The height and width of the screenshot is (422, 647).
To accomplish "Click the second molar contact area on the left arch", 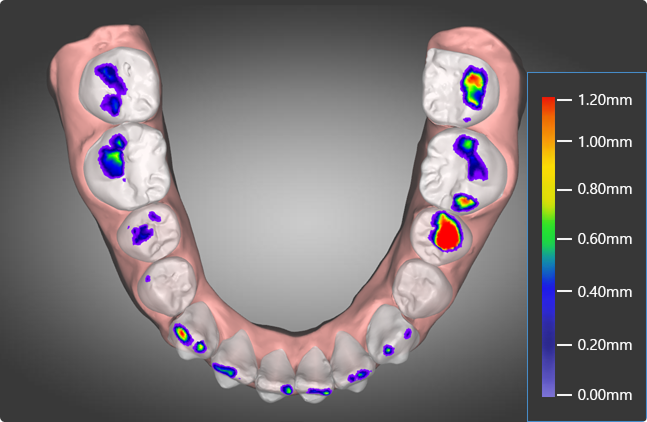I will coord(115,157).
